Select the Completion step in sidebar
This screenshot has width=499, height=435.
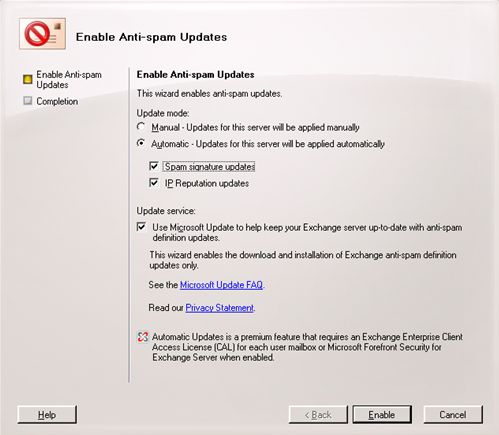click(x=57, y=101)
